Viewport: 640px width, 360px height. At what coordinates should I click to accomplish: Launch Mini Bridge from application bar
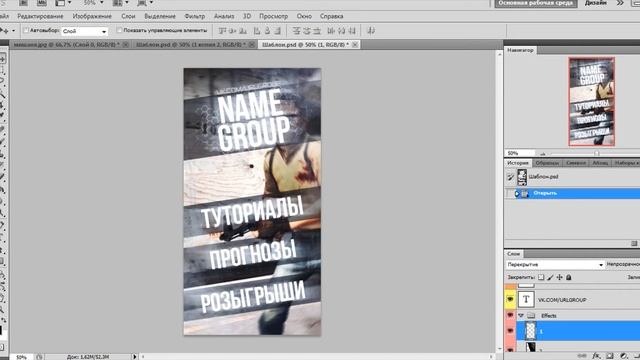click(42, 3)
